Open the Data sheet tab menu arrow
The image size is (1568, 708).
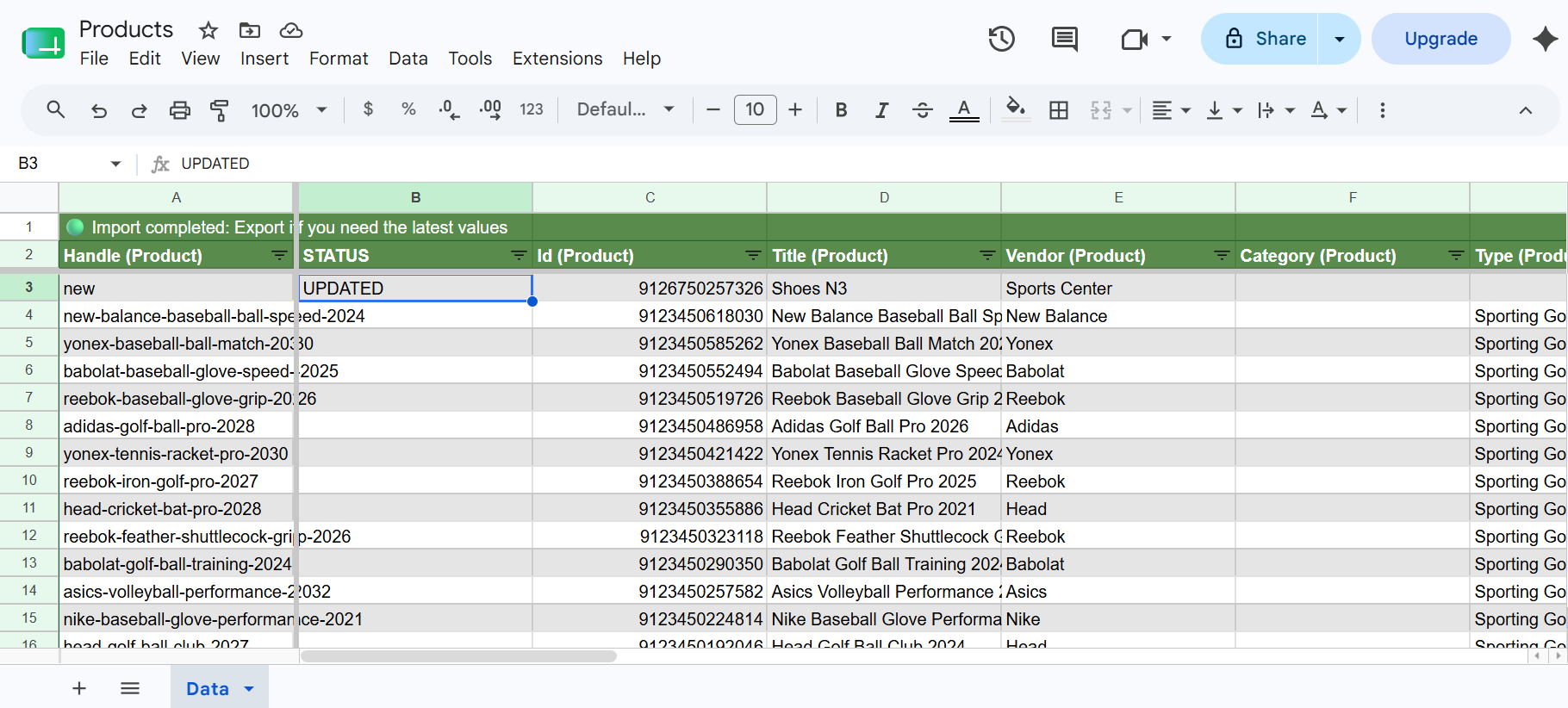tap(249, 689)
